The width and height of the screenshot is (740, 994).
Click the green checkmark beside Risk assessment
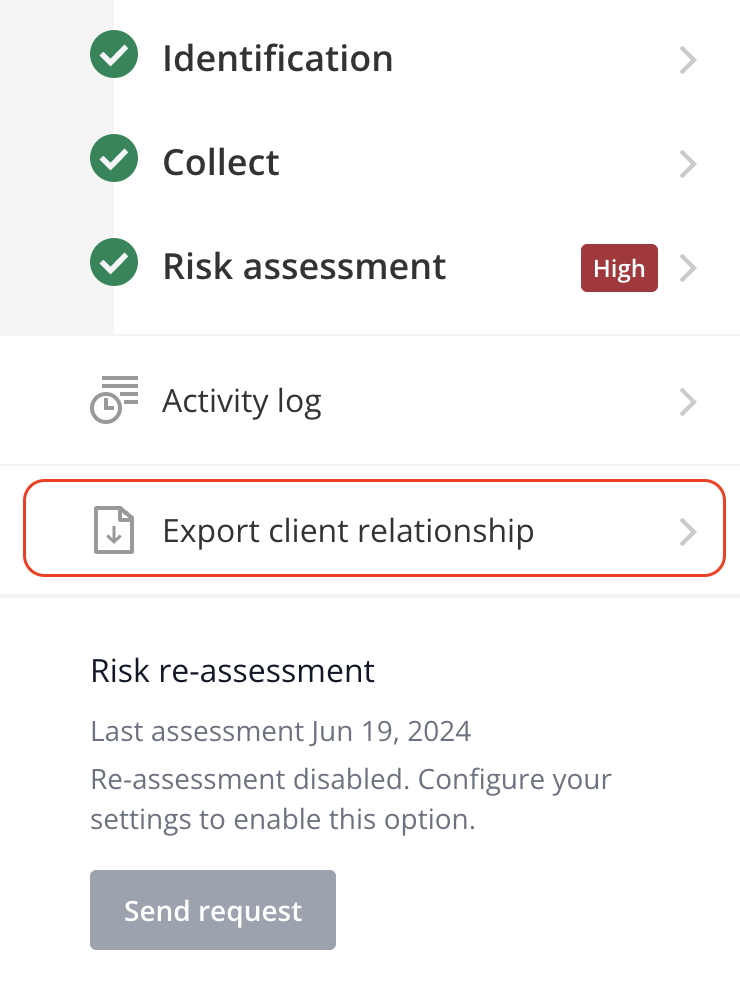click(x=114, y=262)
